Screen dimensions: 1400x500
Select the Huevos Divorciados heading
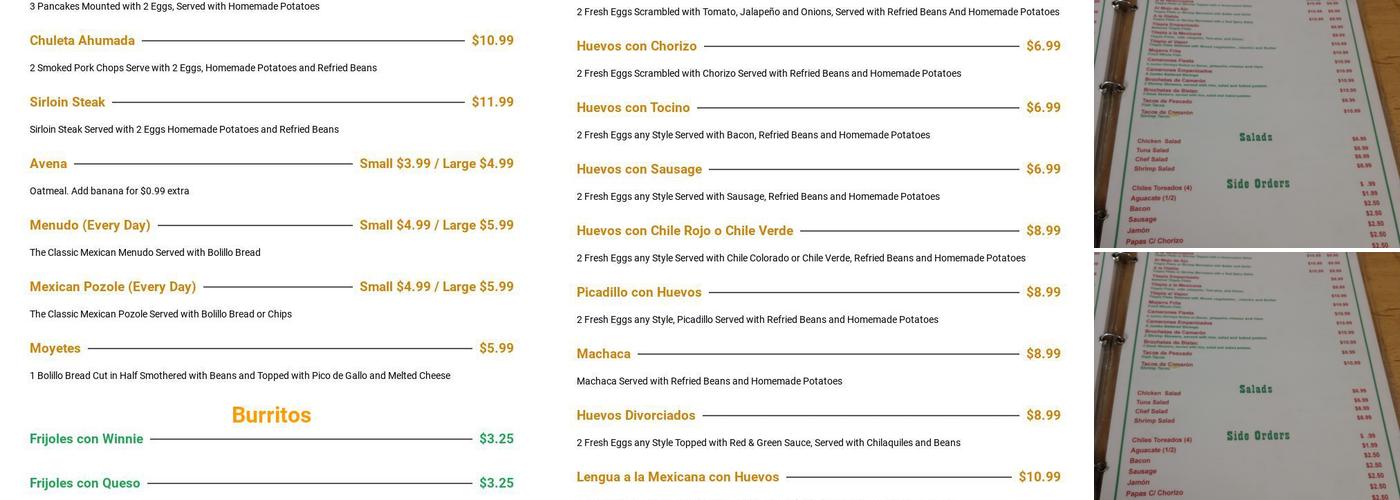coord(636,415)
